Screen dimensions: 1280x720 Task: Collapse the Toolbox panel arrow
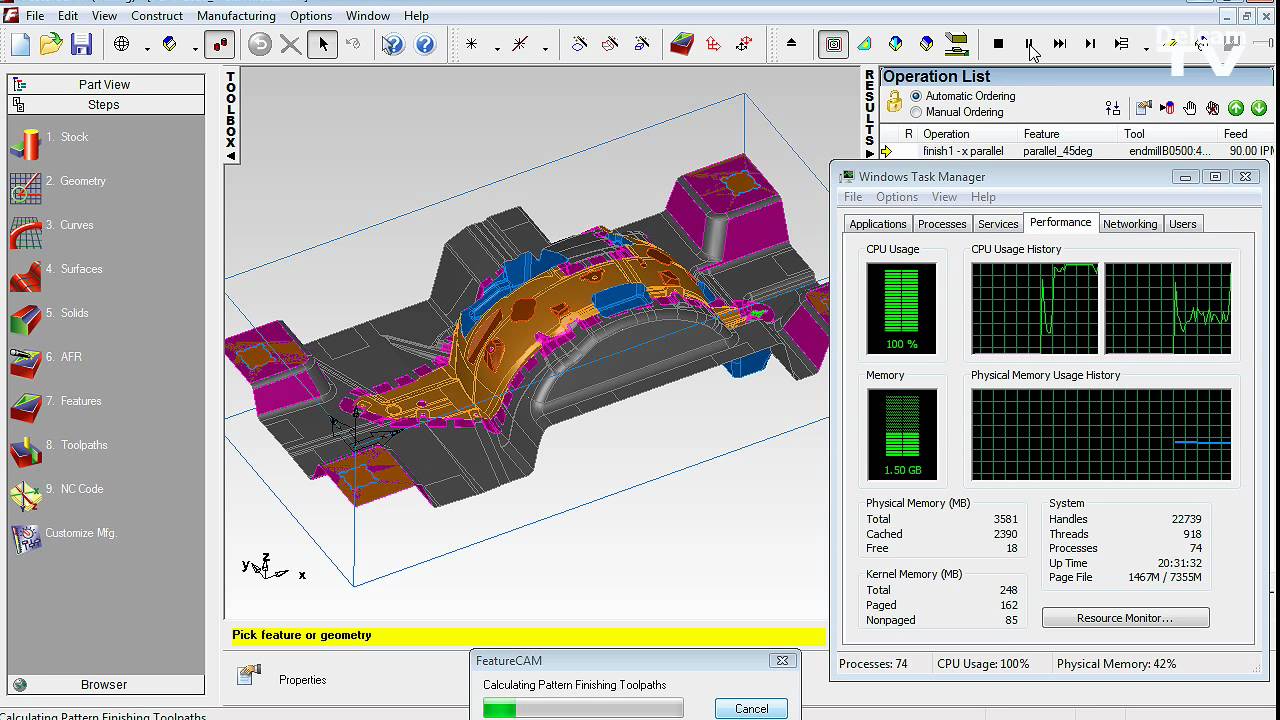point(231,156)
